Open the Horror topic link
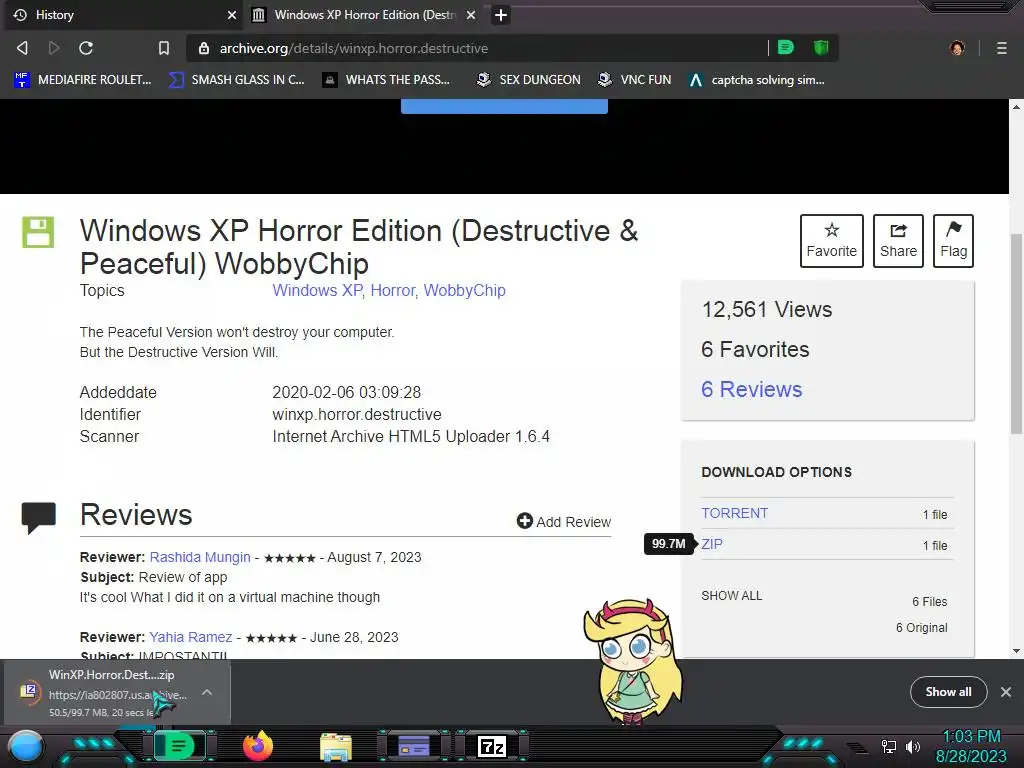This screenshot has height=768, width=1024. click(392, 291)
